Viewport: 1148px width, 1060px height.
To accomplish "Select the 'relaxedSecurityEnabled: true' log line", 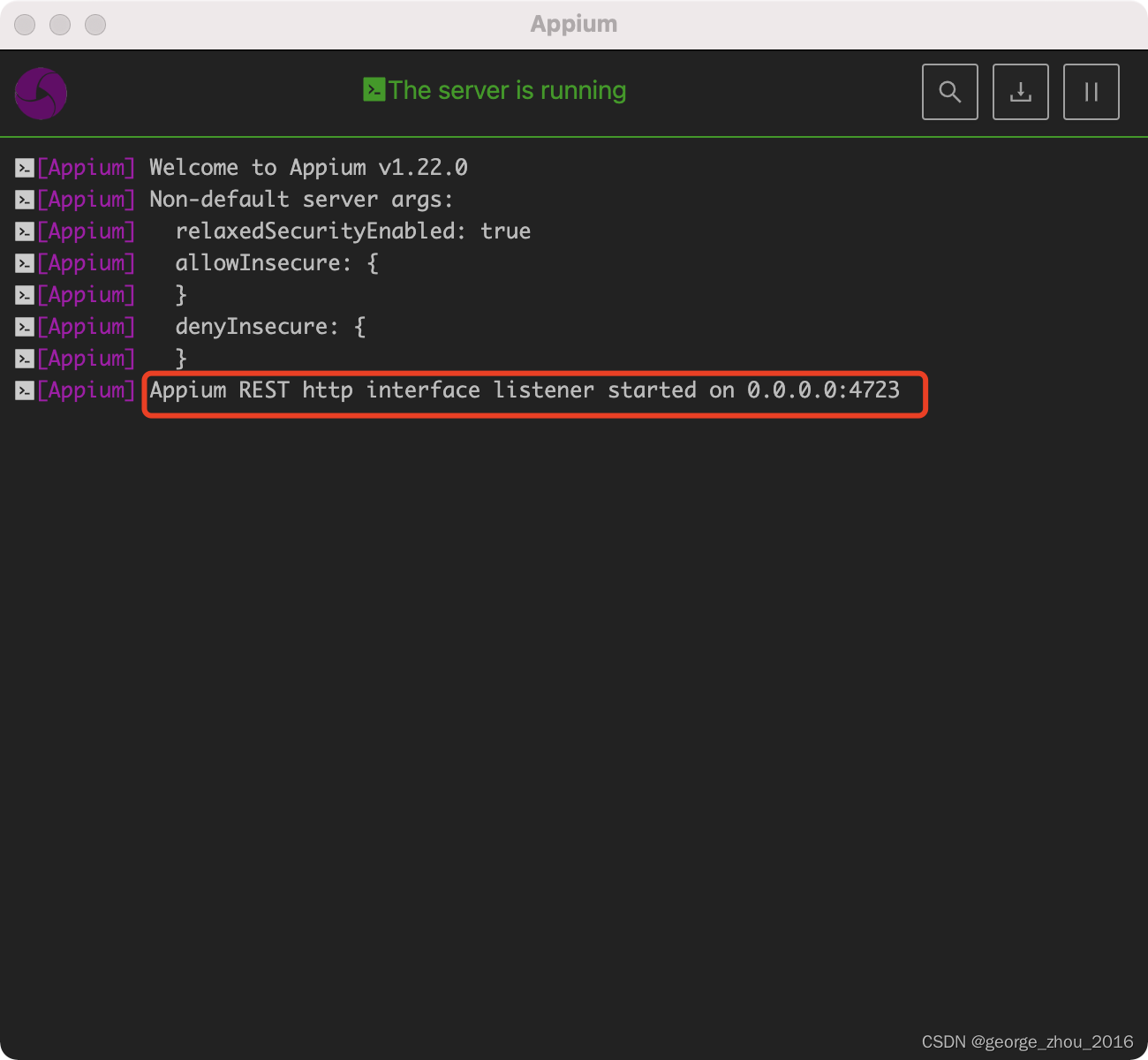I will [x=353, y=231].
